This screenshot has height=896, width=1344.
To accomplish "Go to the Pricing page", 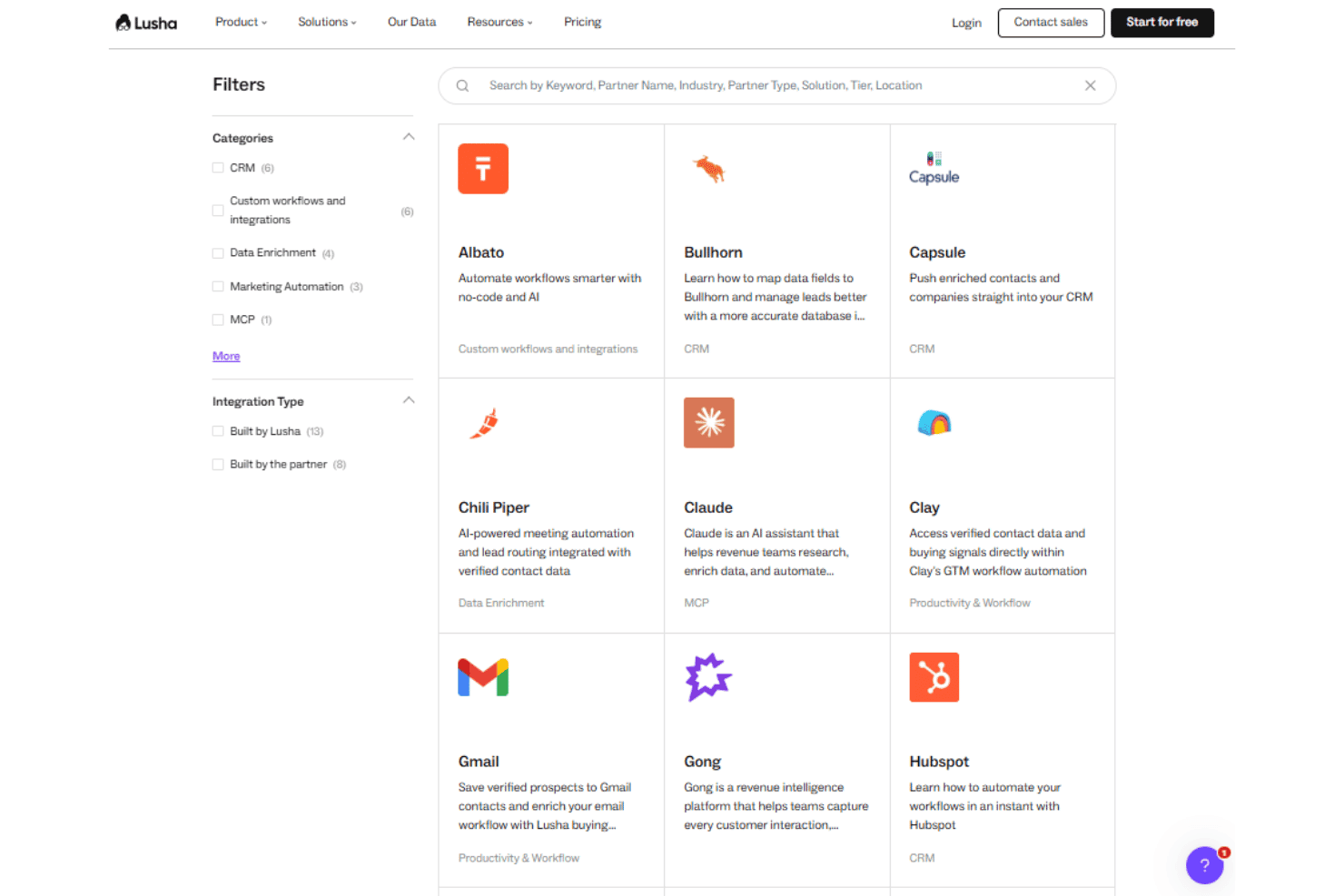I will click(x=582, y=22).
